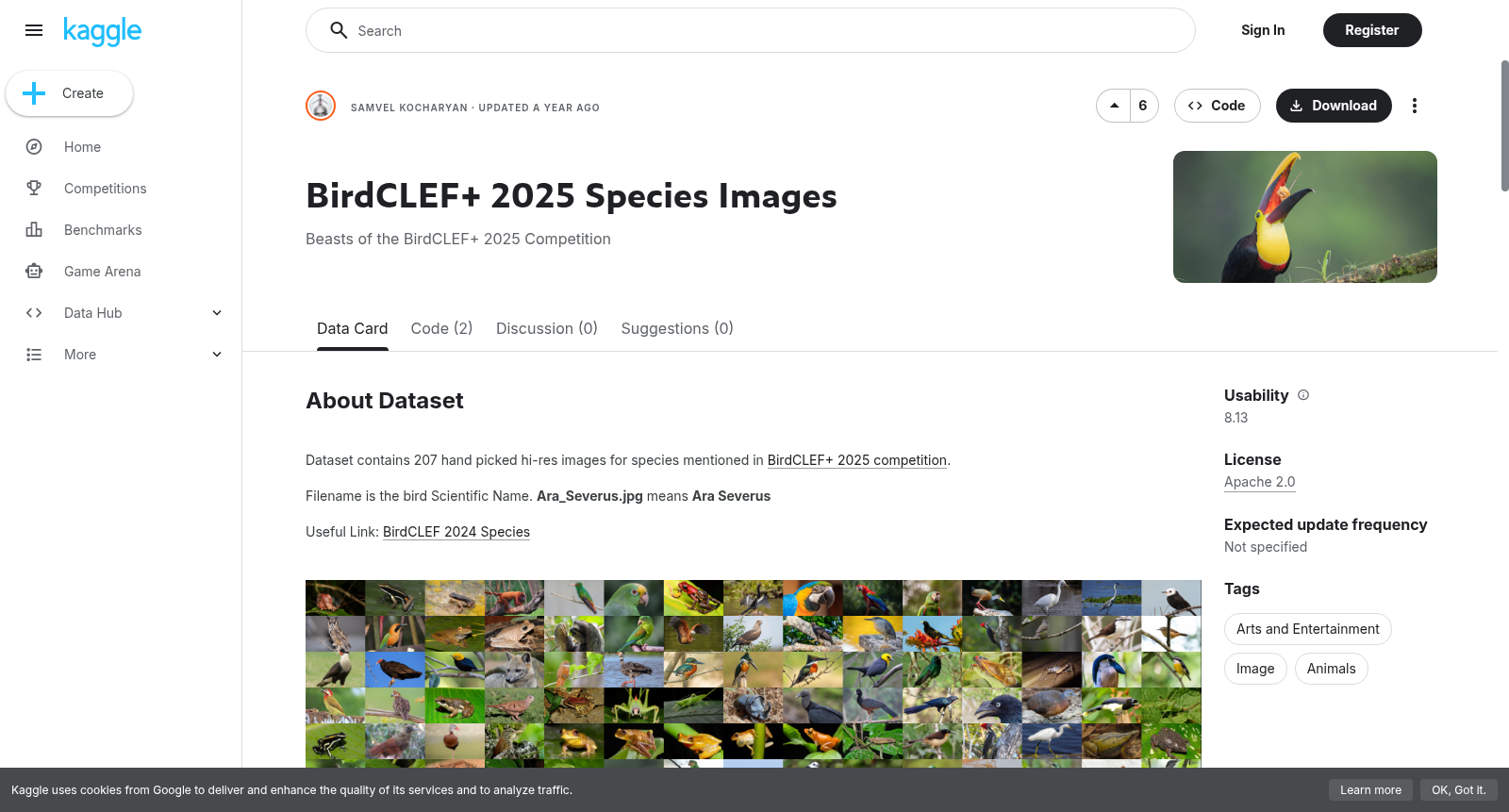Upvote the dataset with the arrow
1509x812 pixels.
tap(1114, 106)
